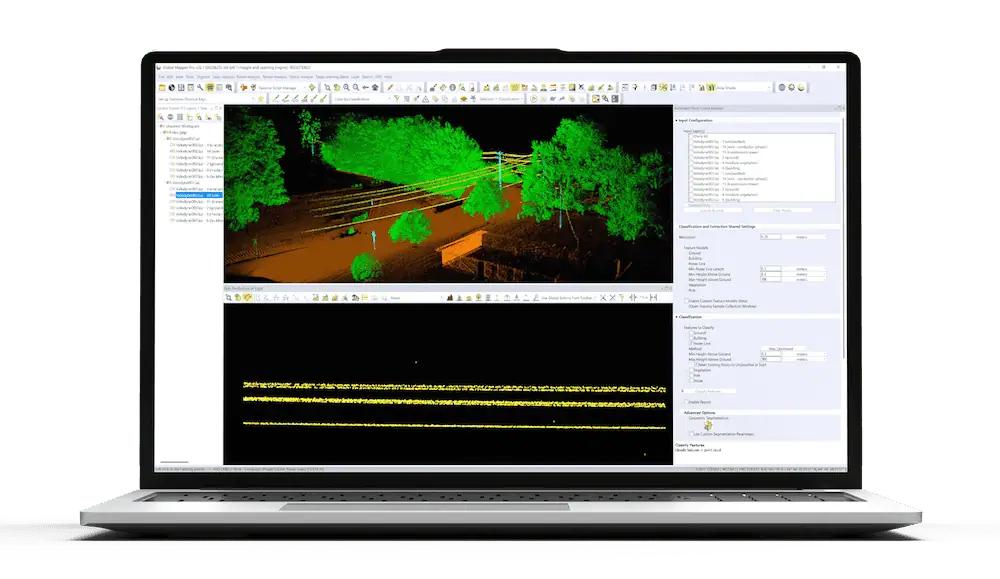
Task: Enable the Enable Report checkbox
Action: click(x=686, y=402)
